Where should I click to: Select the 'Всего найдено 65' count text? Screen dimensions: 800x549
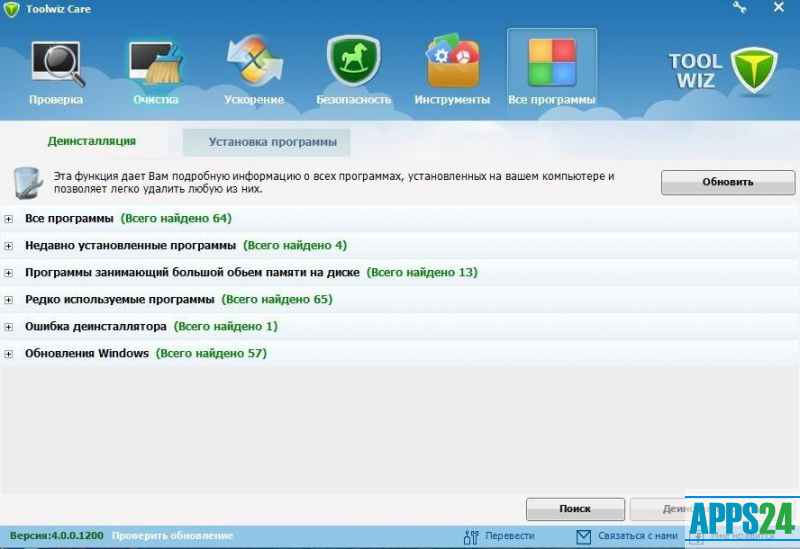[x=277, y=300]
